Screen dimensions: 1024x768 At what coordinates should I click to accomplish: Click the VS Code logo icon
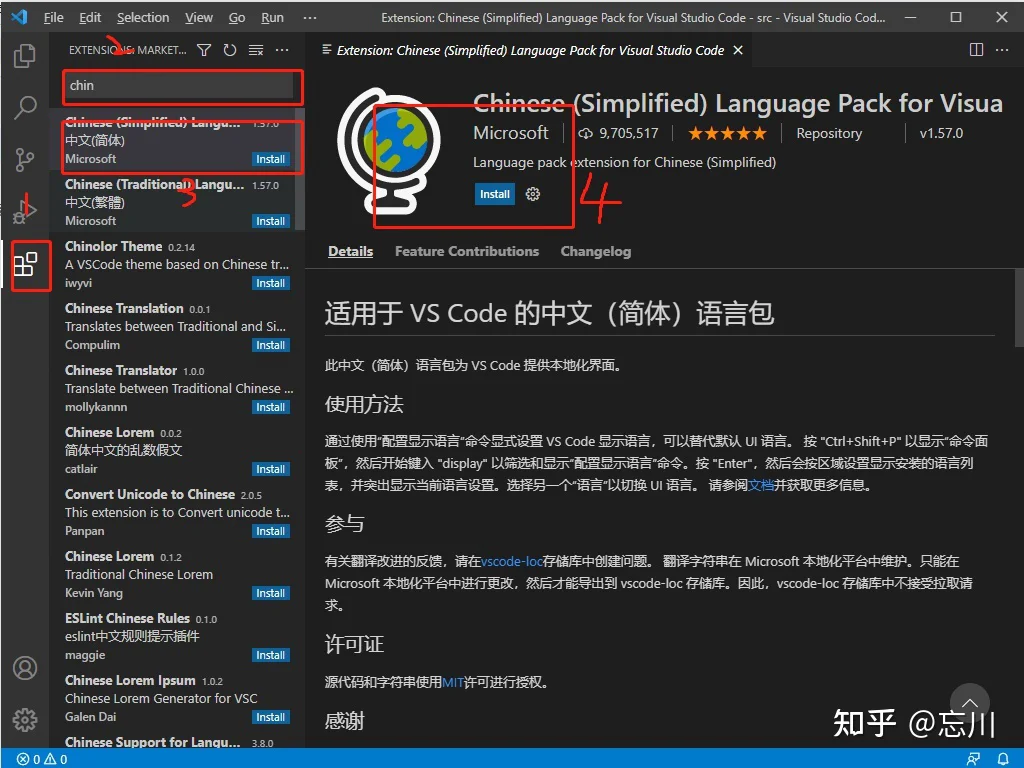coord(20,17)
